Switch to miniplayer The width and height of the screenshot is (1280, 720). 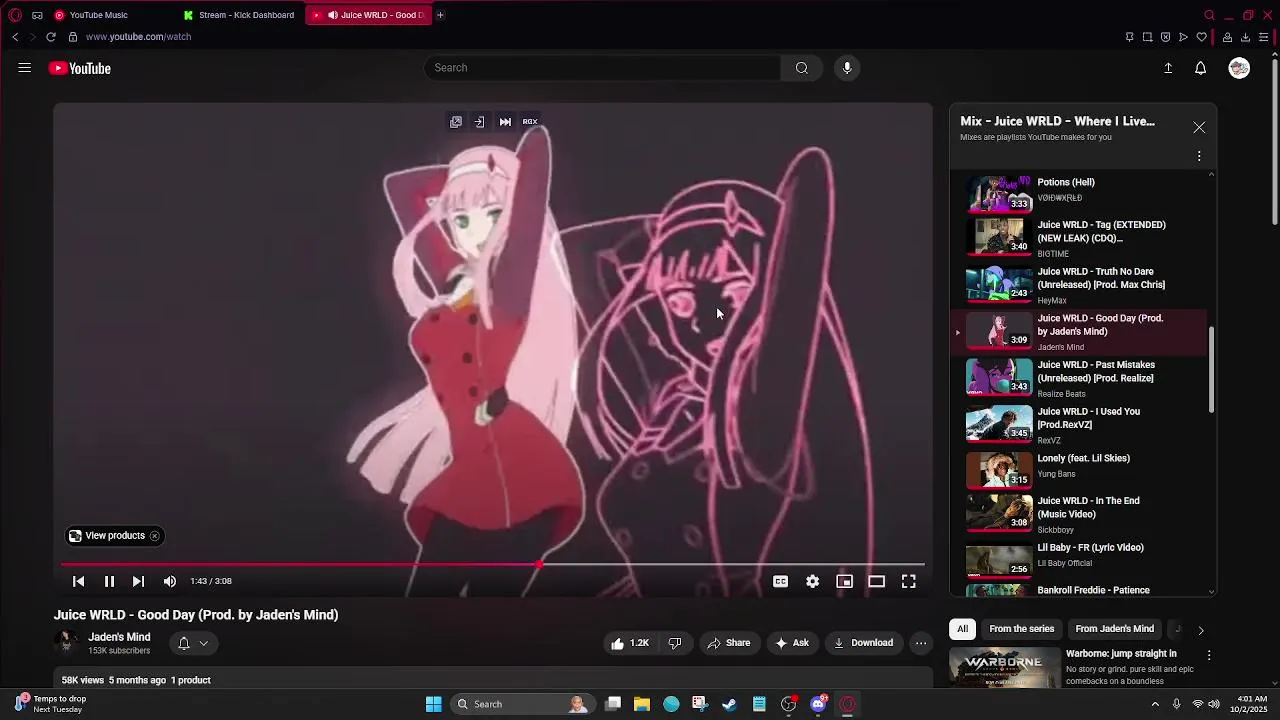pyautogui.click(x=844, y=581)
